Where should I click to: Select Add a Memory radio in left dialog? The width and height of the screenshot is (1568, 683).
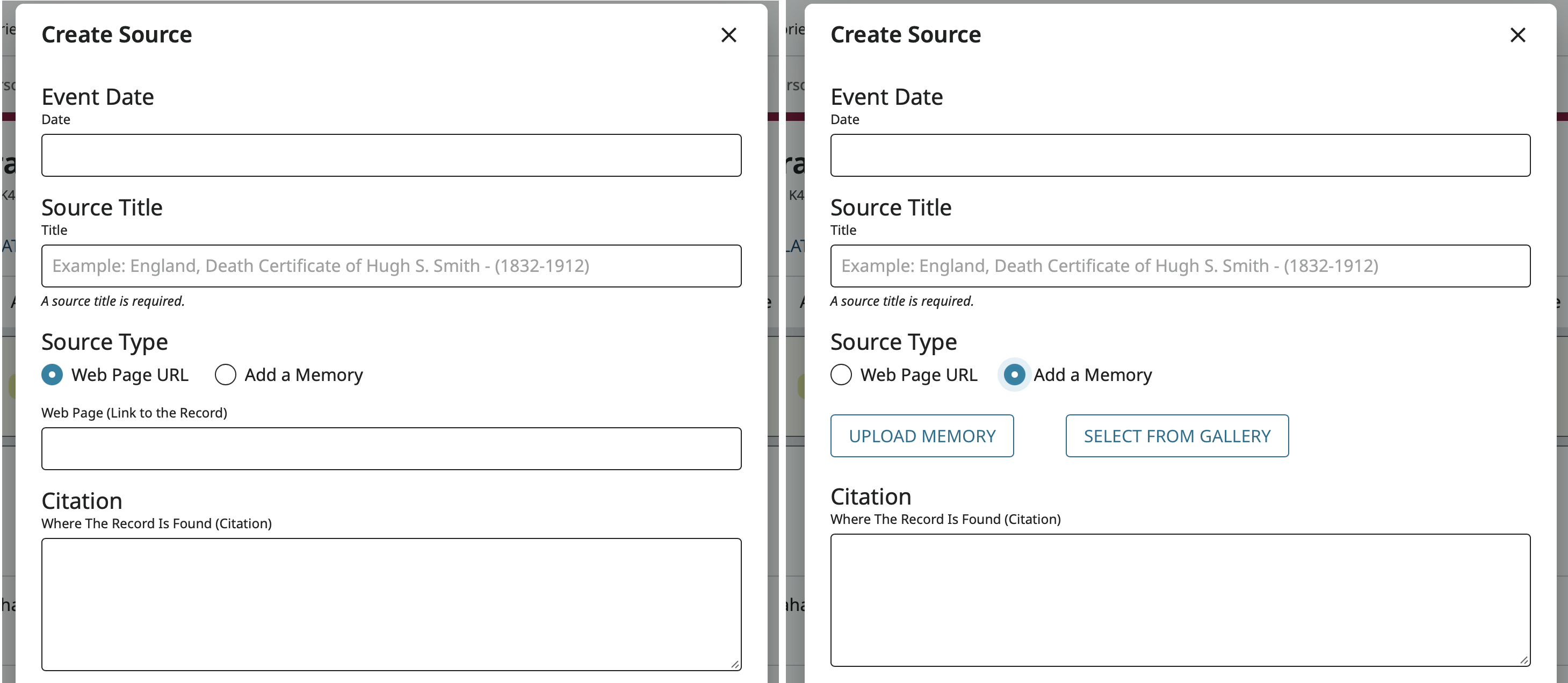coord(225,375)
